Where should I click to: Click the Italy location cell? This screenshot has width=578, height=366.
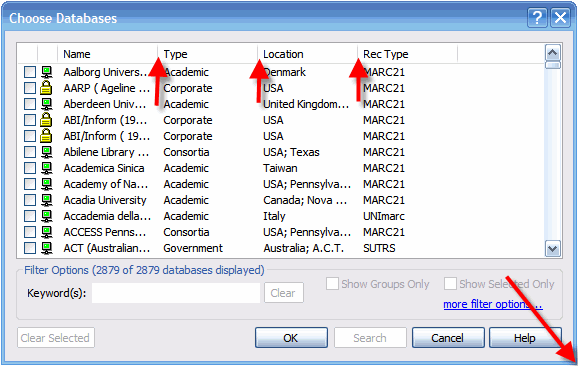[x=274, y=216]
